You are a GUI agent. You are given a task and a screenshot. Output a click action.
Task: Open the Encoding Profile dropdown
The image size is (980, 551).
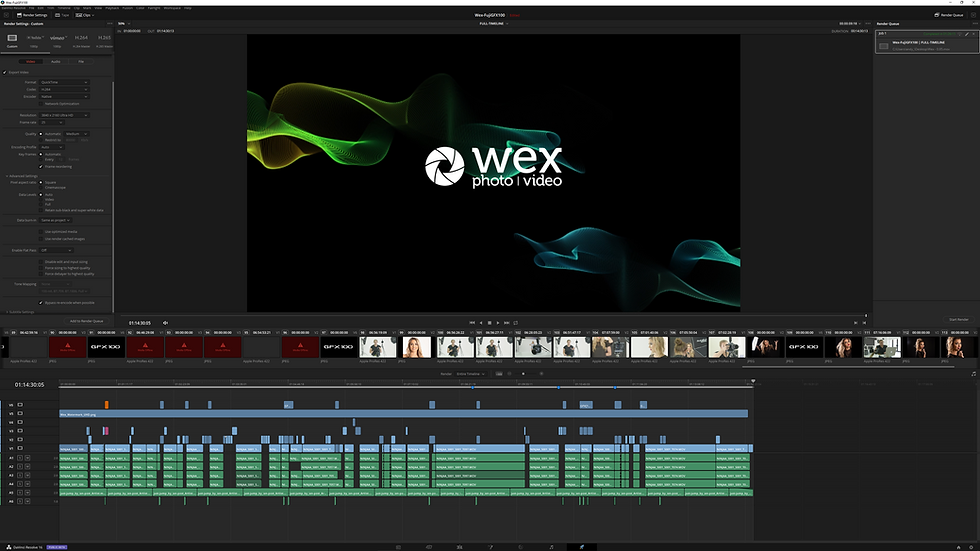(52, 147)
